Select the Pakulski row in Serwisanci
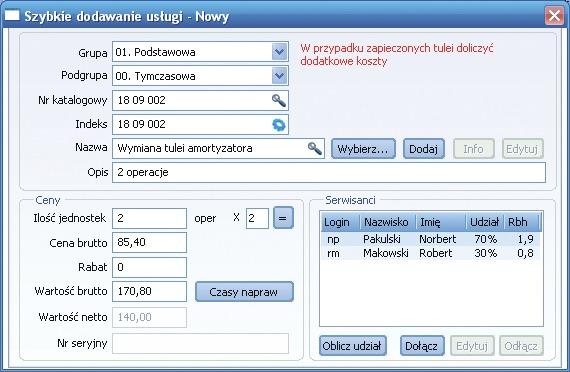The image size is (570, 372). click(x=431, y=239)
